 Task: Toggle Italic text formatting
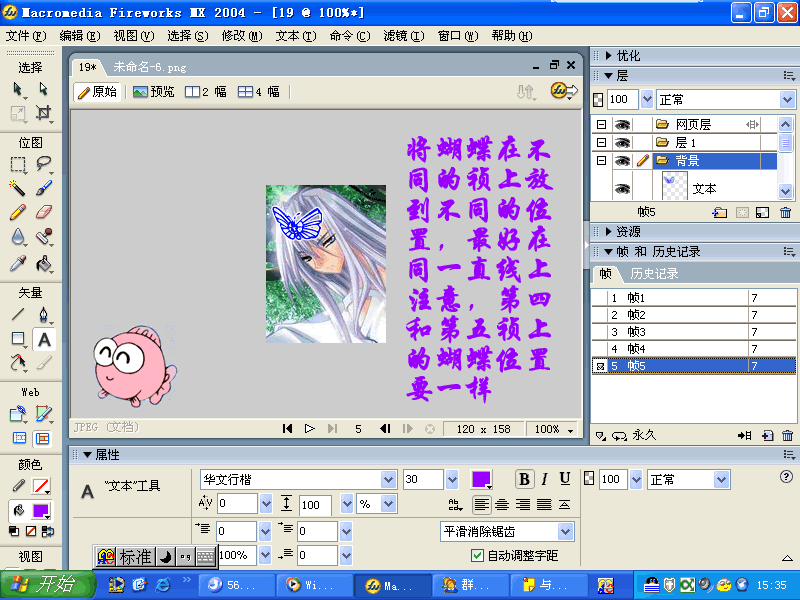(544, 479)
